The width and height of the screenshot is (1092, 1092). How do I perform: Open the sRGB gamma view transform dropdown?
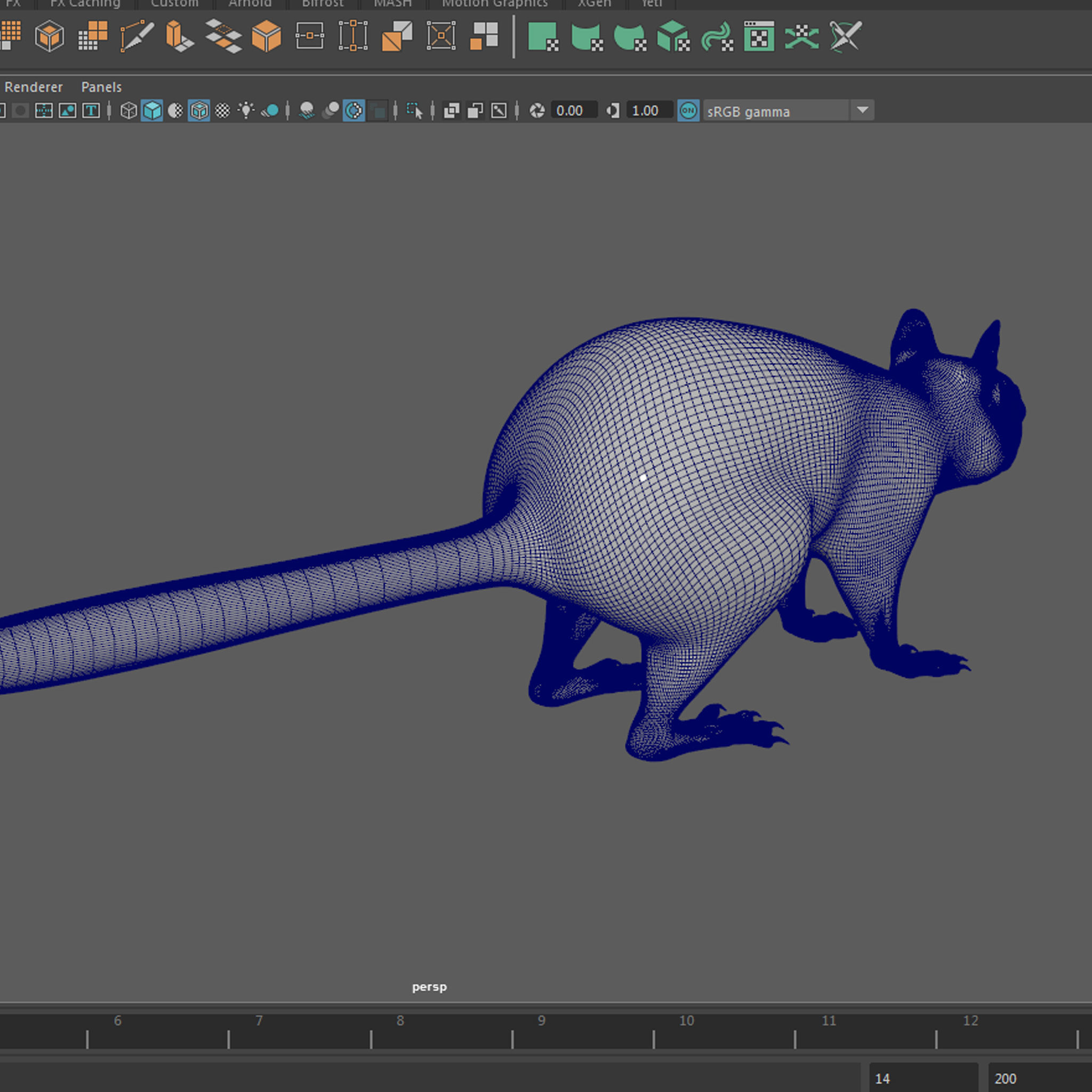(x=775, y=111)
